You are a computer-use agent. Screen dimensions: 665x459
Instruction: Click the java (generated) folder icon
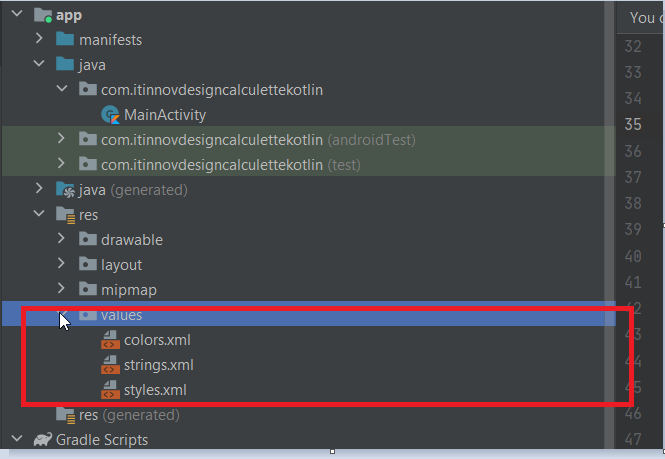(65, 190)
